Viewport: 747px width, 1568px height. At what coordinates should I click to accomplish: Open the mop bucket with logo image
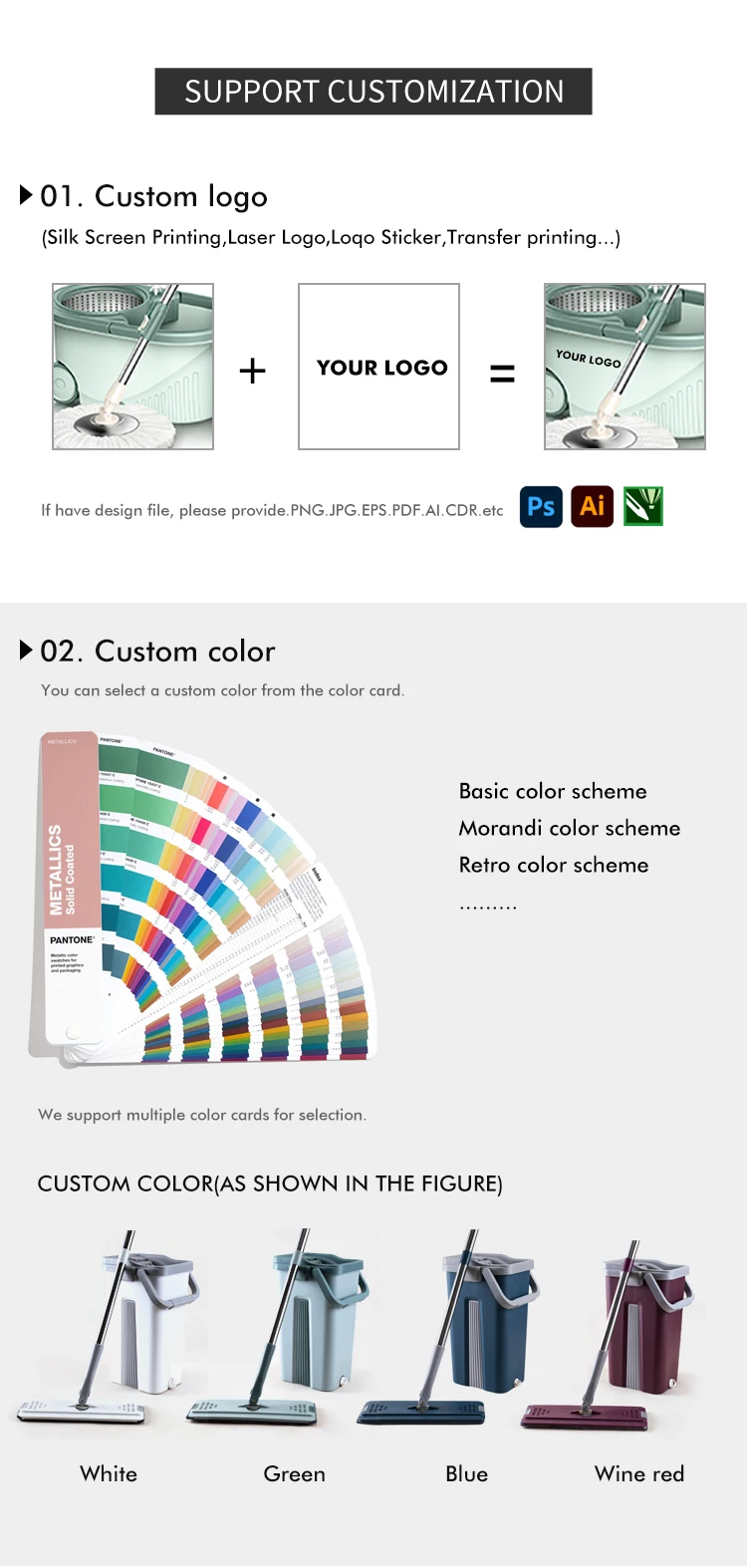coord(624,367)
